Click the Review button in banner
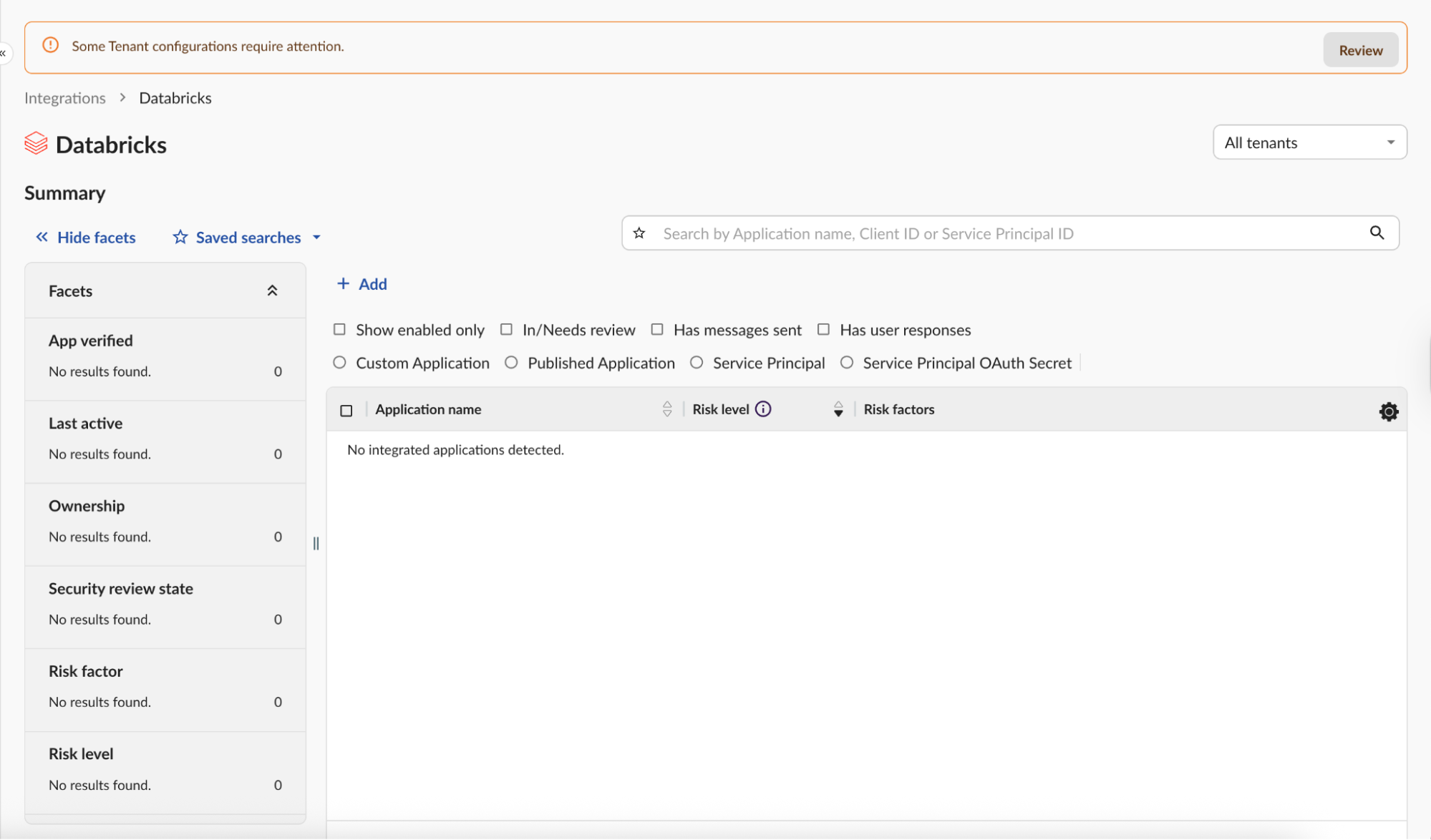Image resolution: width=1431 pixels, height=840 pixels. (x=1360, y=50)
